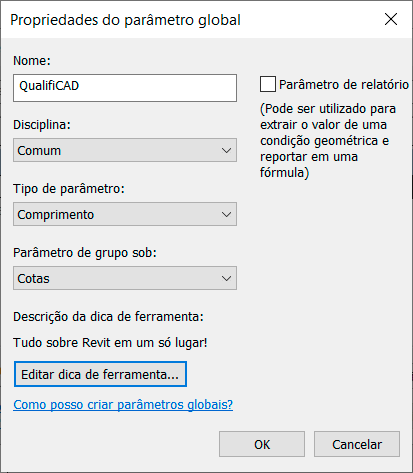This screenshot has height=473, width=413.
Task: Click the dialog title bar text
Action: tap(125, 20)
